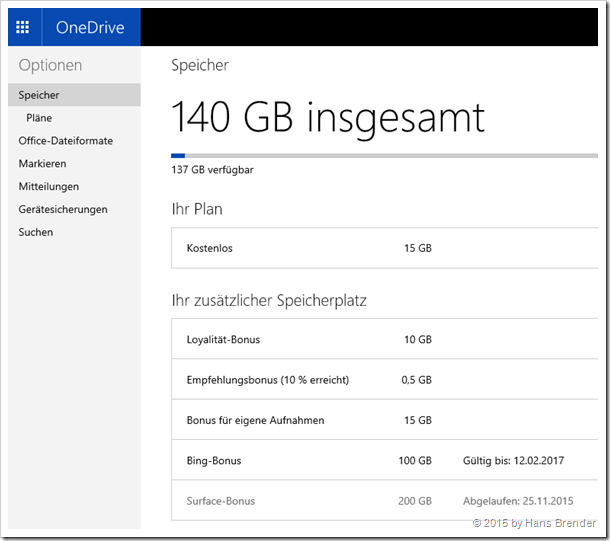Click 15 GB value for Aufnahmen bonus
This screenshot has width=610, height=541.
(x=418, y=420)
